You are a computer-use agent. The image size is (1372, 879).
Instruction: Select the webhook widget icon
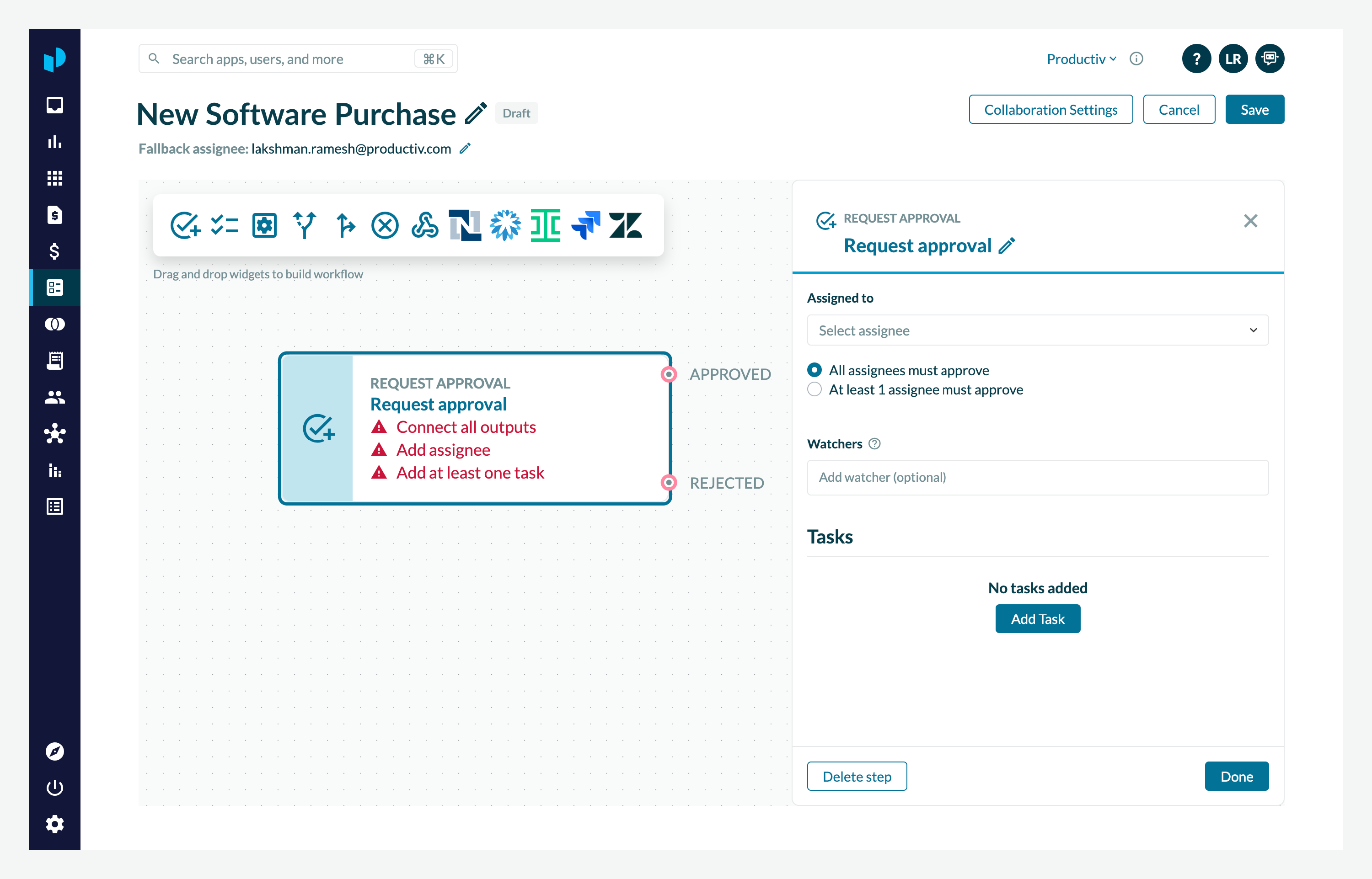pyautogui.click(x=425, y=225)
